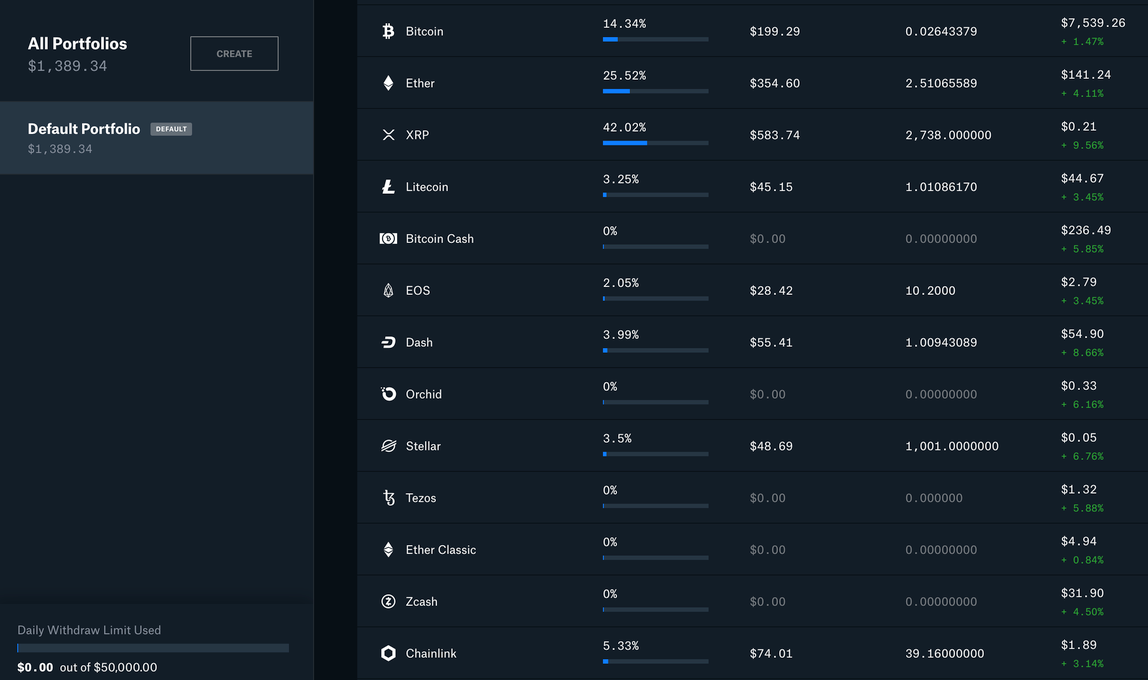
Task: Click the Bitcoin 14.34% allocation bar
Action: coord(655,39)
